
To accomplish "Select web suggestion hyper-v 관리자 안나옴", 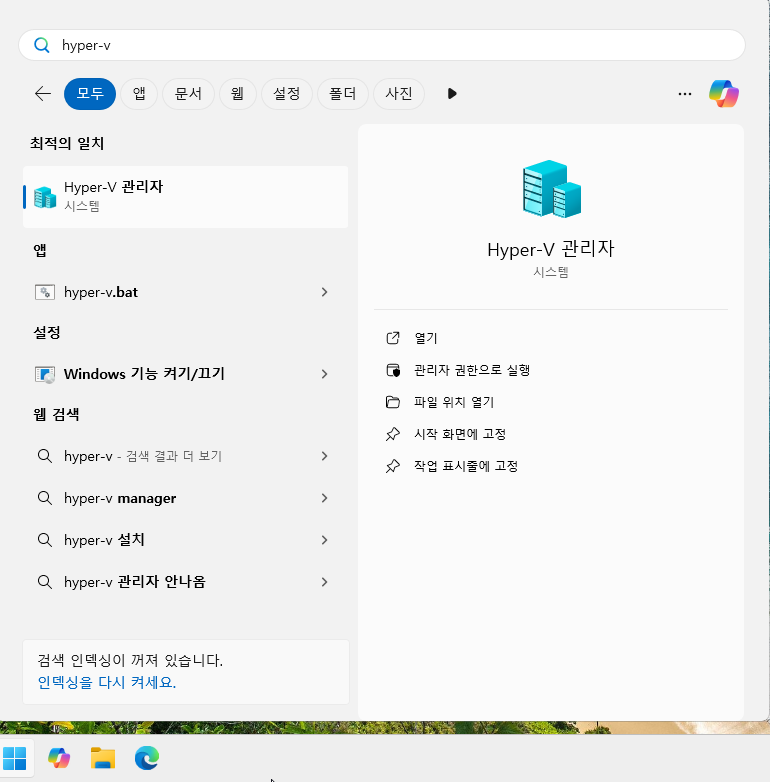I will (x=186, y=582).
